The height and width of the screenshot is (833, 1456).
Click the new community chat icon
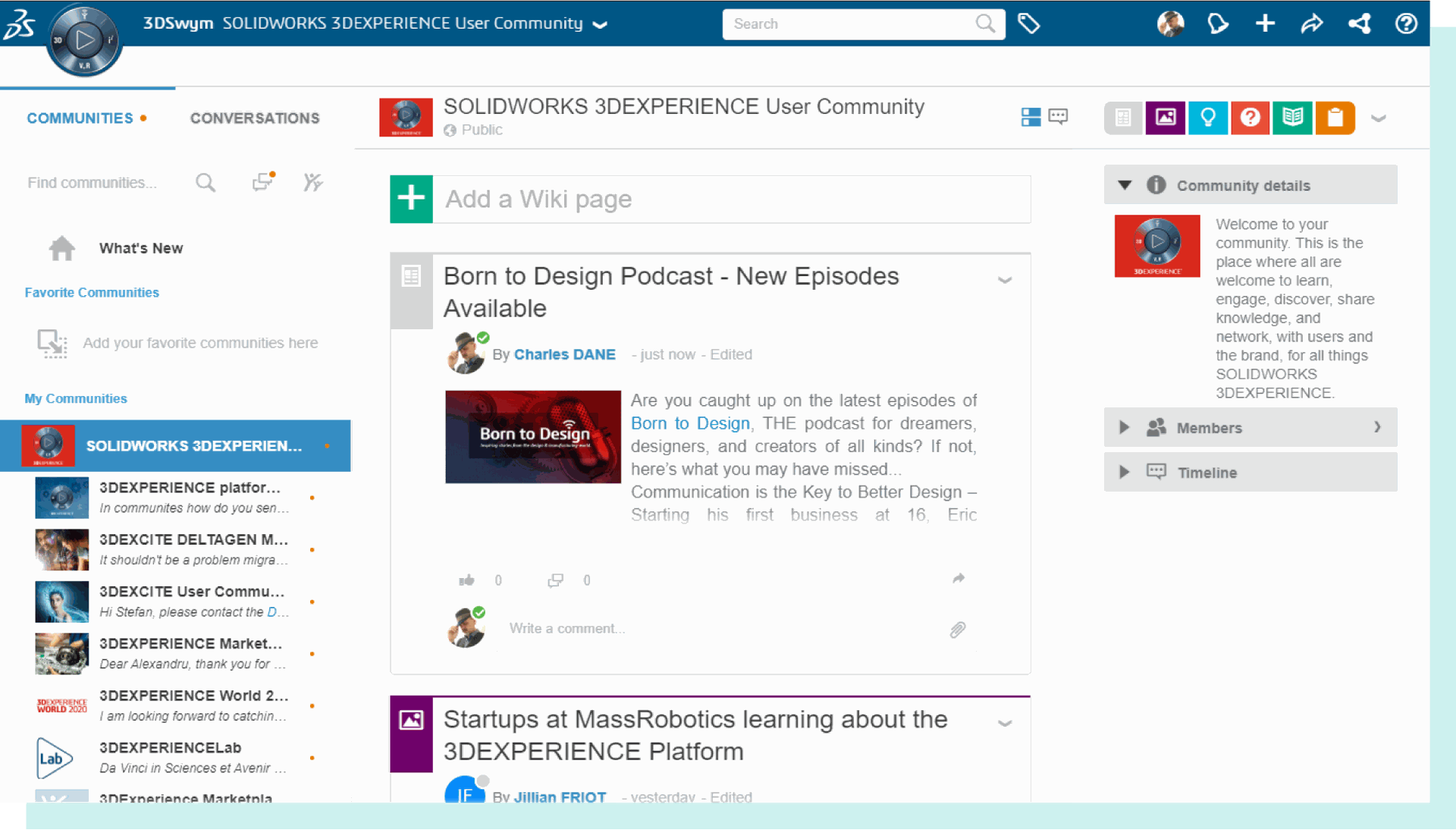pyautogui.click(x=263, y=181)
